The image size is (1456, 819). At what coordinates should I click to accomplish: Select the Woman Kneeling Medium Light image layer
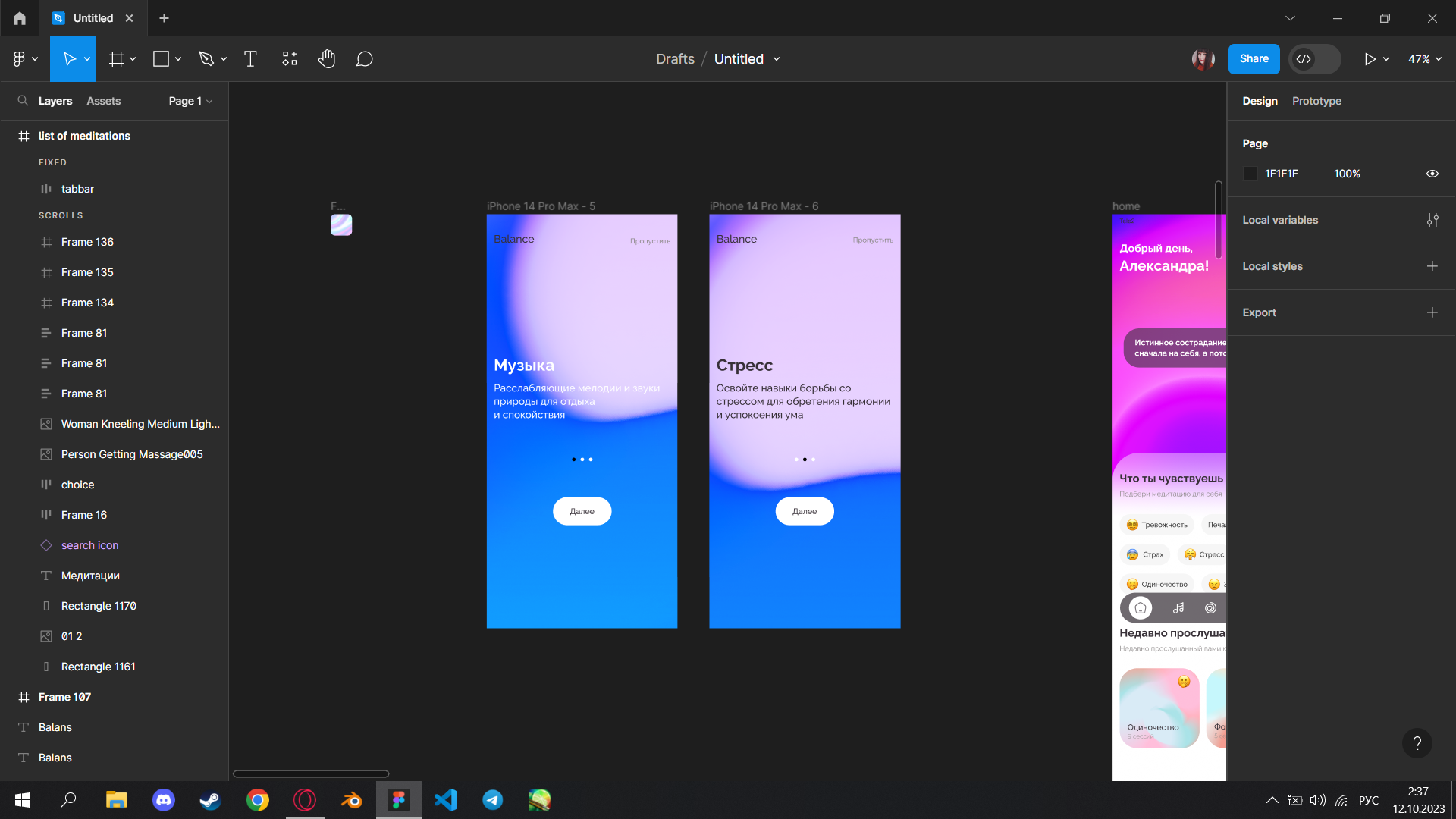coord(114,424)
